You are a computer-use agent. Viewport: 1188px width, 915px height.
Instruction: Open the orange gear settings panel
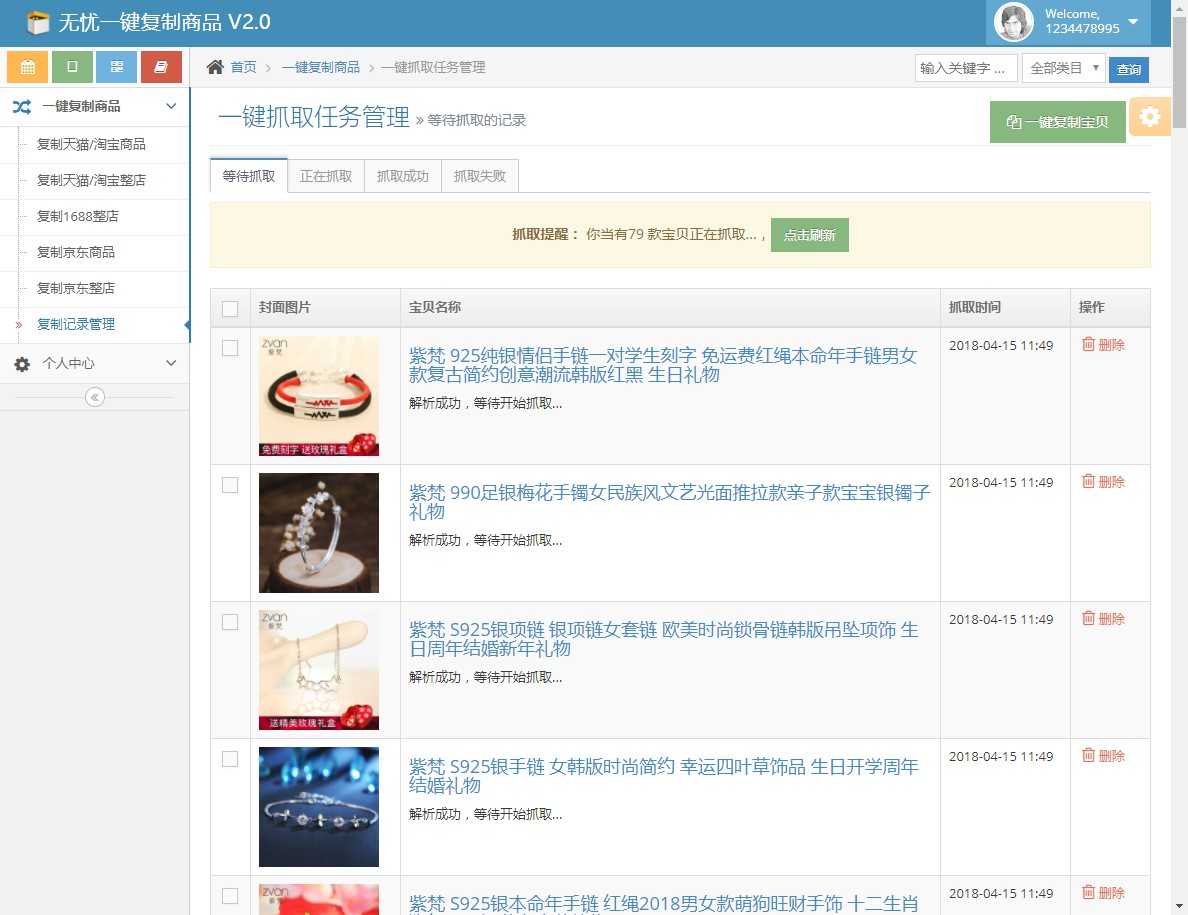(1149, 117)
